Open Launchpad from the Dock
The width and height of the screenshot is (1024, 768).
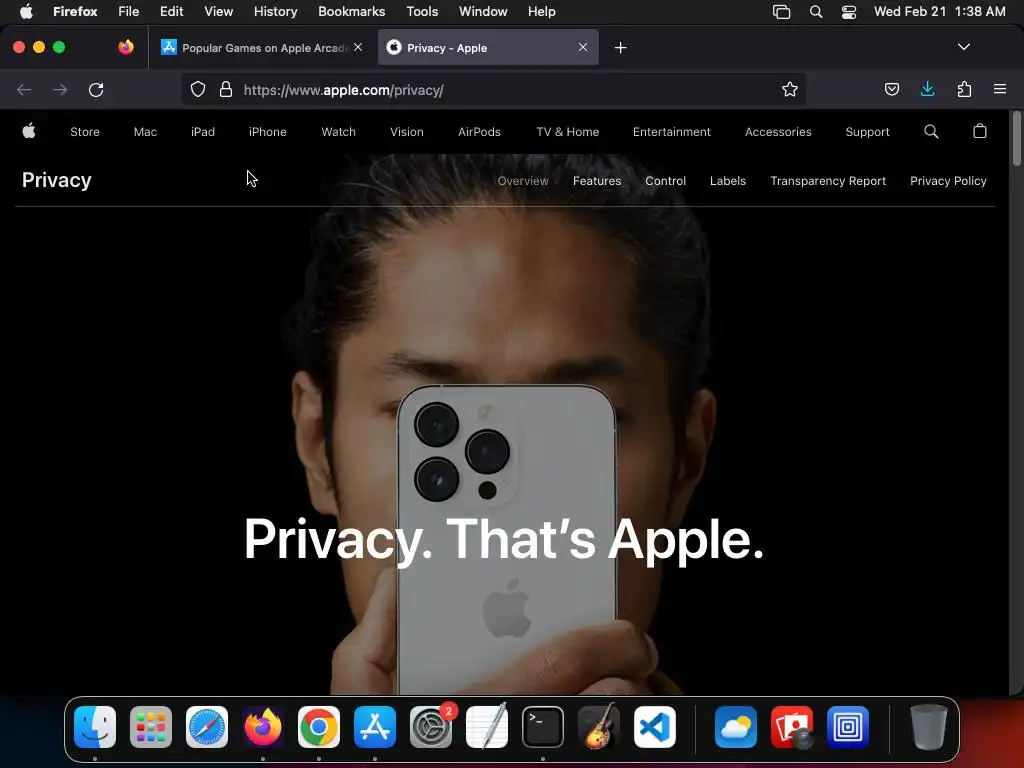pyautogui.click(x=151, y=727)
